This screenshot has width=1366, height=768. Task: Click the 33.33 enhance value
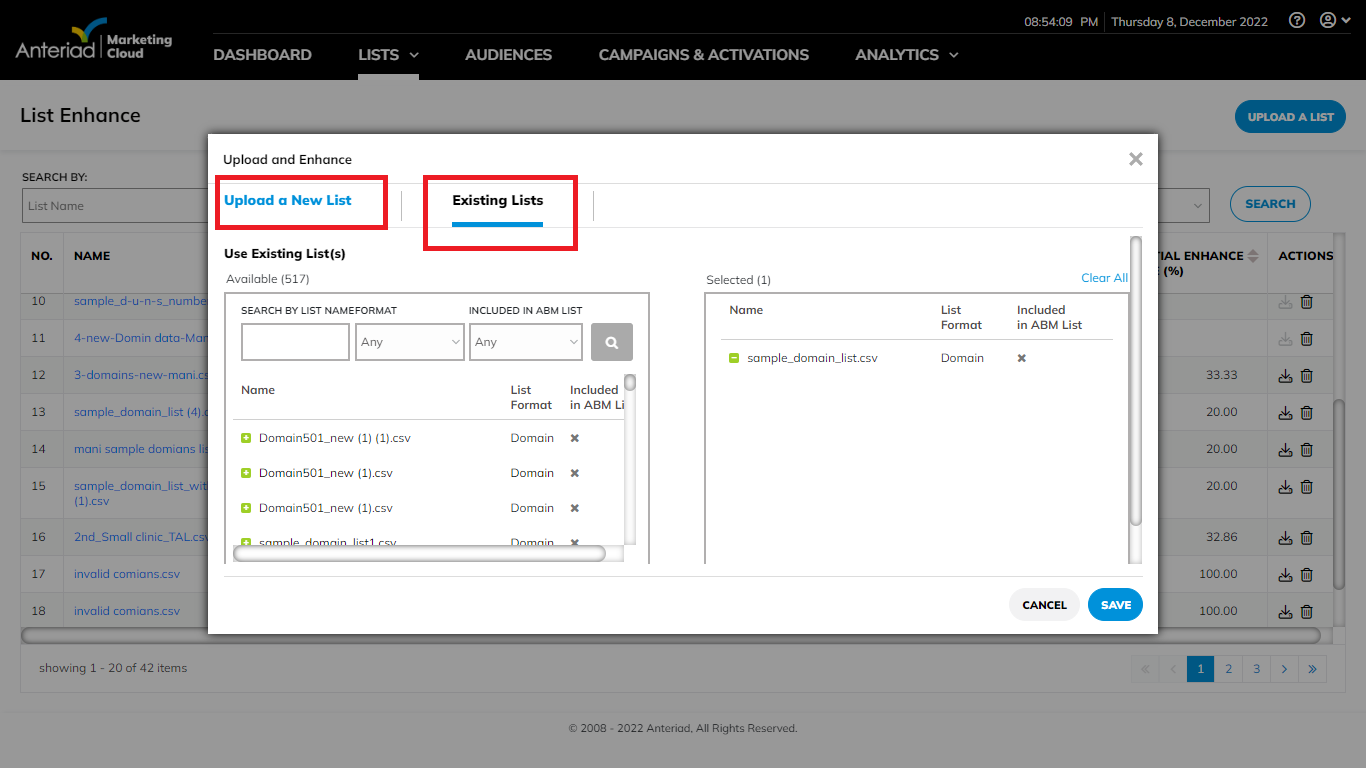tap(1221, 376)
